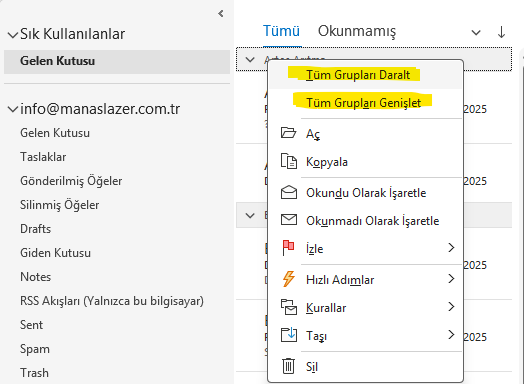This screenshot has width=524, height=384.
Task: Click the open folder icon beside Aç
Action: (288, 133)
